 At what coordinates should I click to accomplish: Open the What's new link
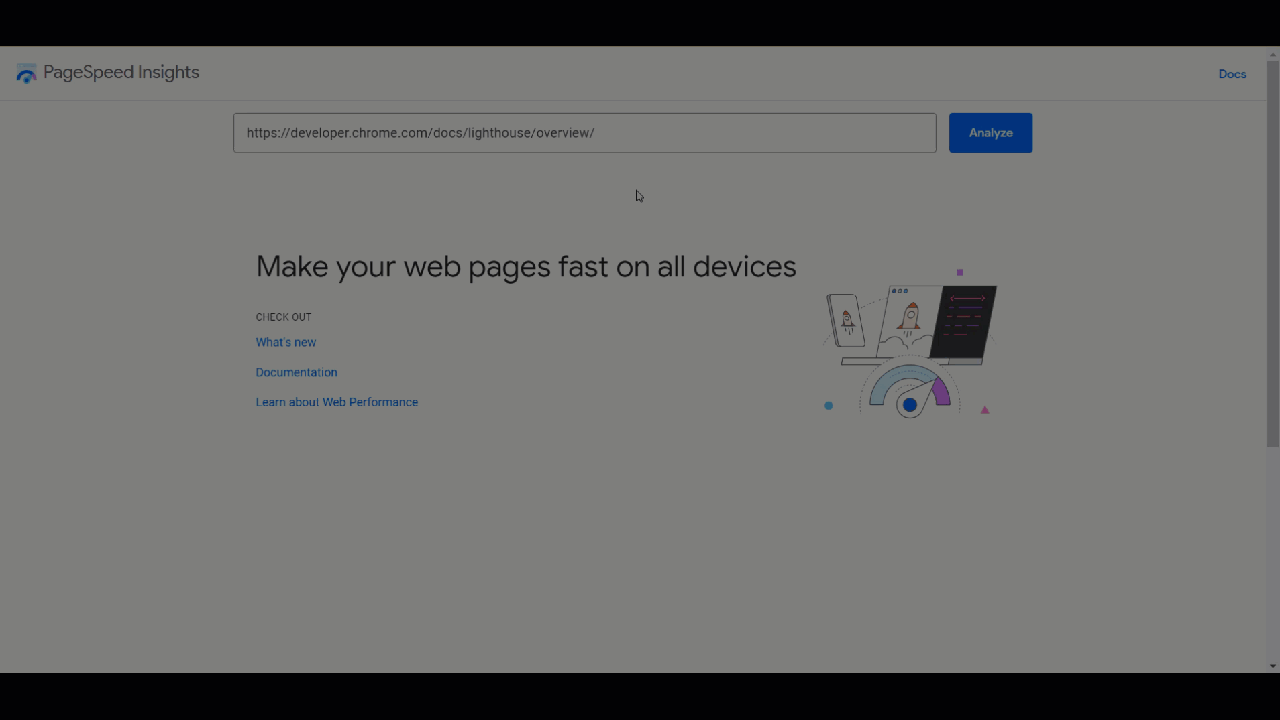(x=286, y=342)
